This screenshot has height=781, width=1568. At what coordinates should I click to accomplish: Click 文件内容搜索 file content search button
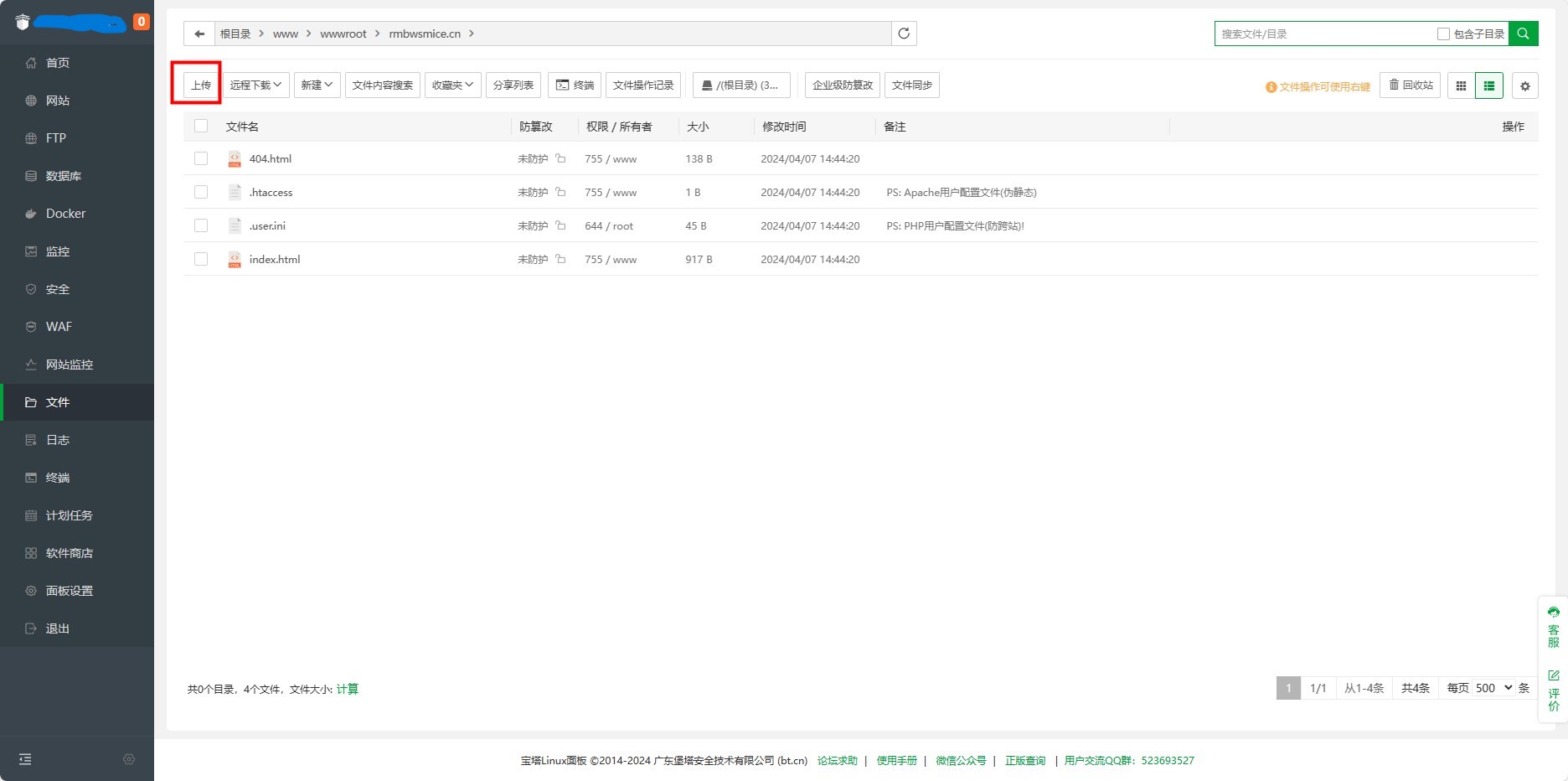point(383,85)
